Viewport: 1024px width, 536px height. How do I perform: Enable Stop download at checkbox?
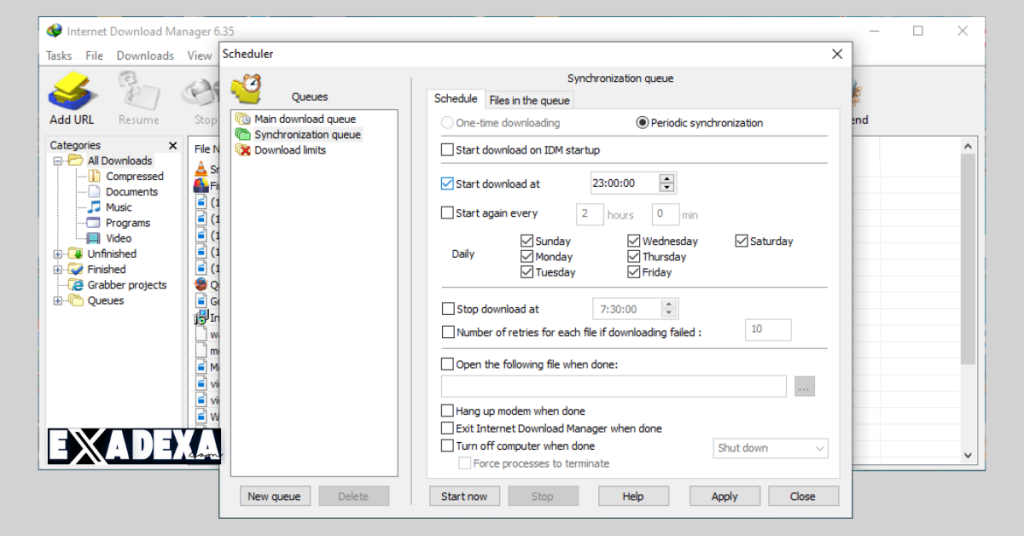pos(448,309)
